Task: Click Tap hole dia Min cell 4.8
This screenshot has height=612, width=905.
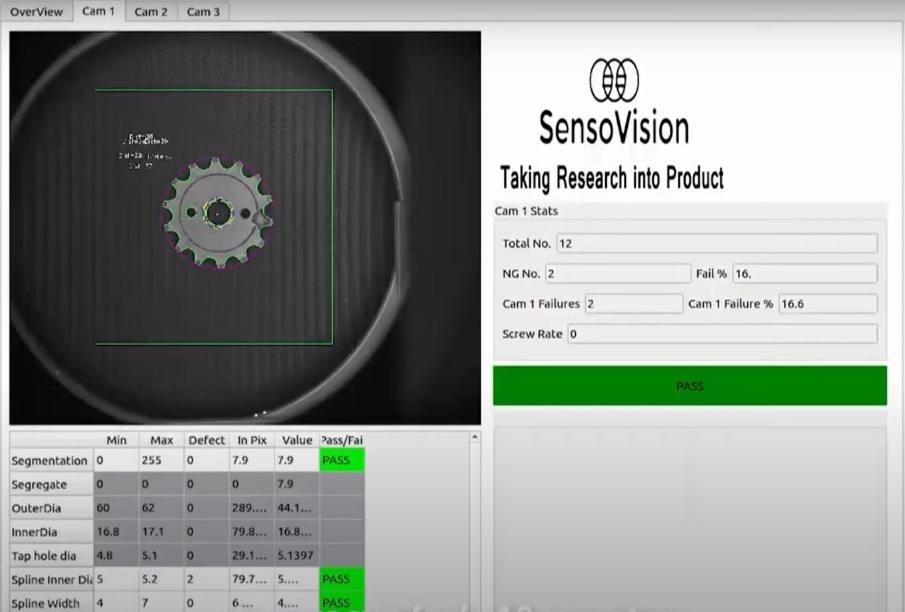Action: pyautogui.click(x=116, y=555)
